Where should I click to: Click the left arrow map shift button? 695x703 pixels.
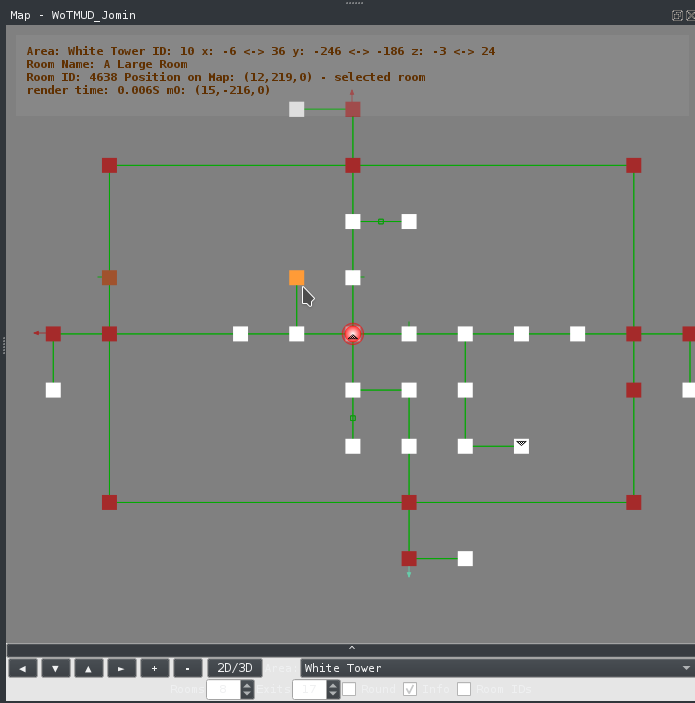point(23,668)
